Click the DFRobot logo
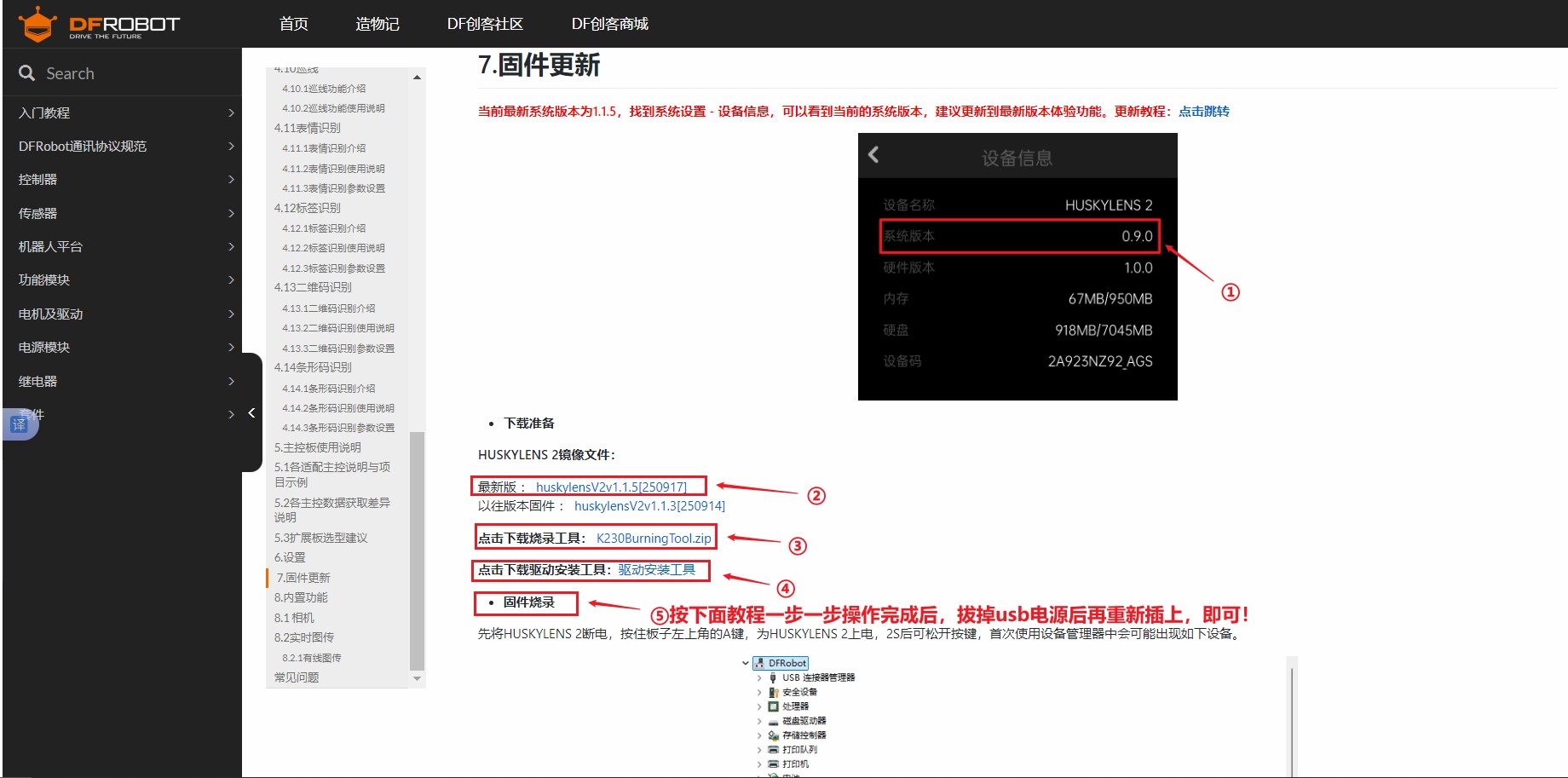This screenshot has width=1568, height=778. (x=99, y=24)
